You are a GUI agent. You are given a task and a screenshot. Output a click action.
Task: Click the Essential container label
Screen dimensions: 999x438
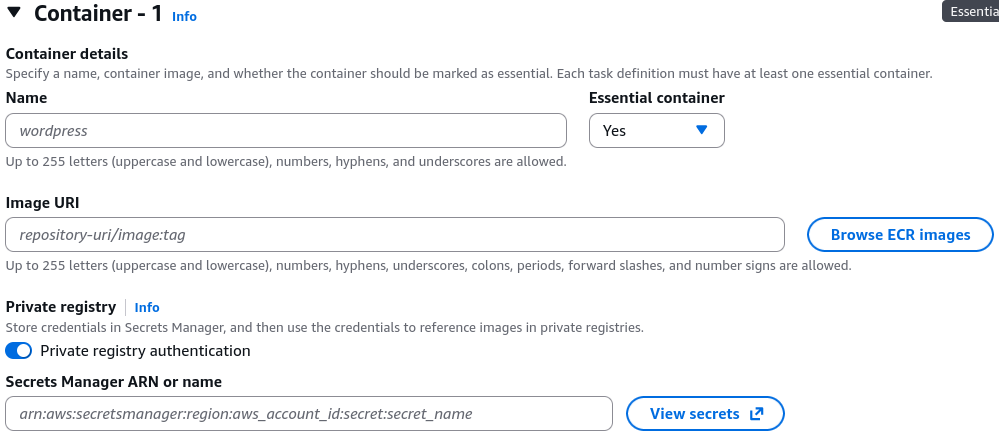(656, 98)
